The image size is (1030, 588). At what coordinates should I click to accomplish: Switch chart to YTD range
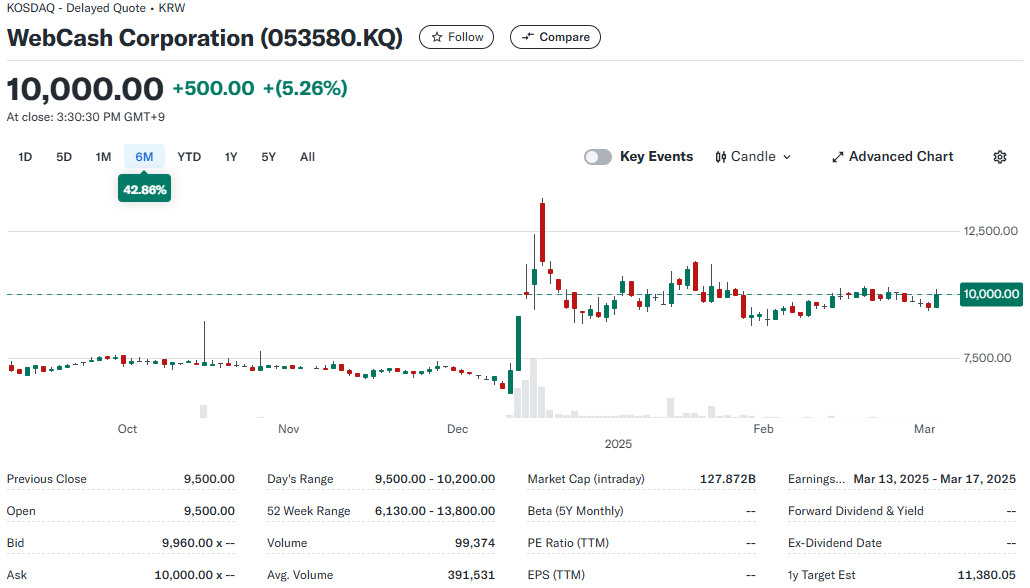point(189,157)
